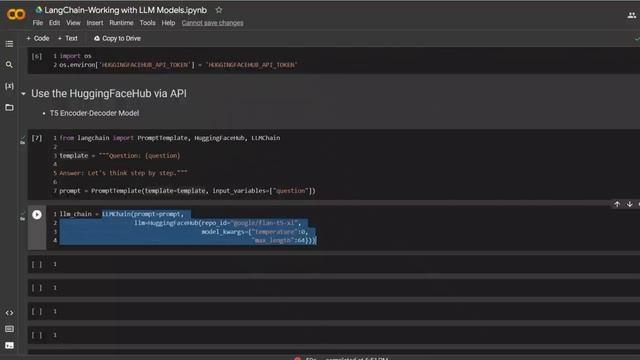Open the Runtime menu

click(121, 23)
